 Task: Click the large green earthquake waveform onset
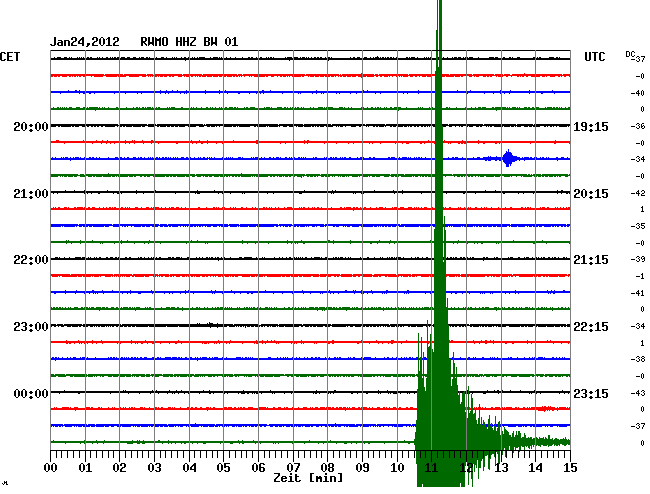416,442
